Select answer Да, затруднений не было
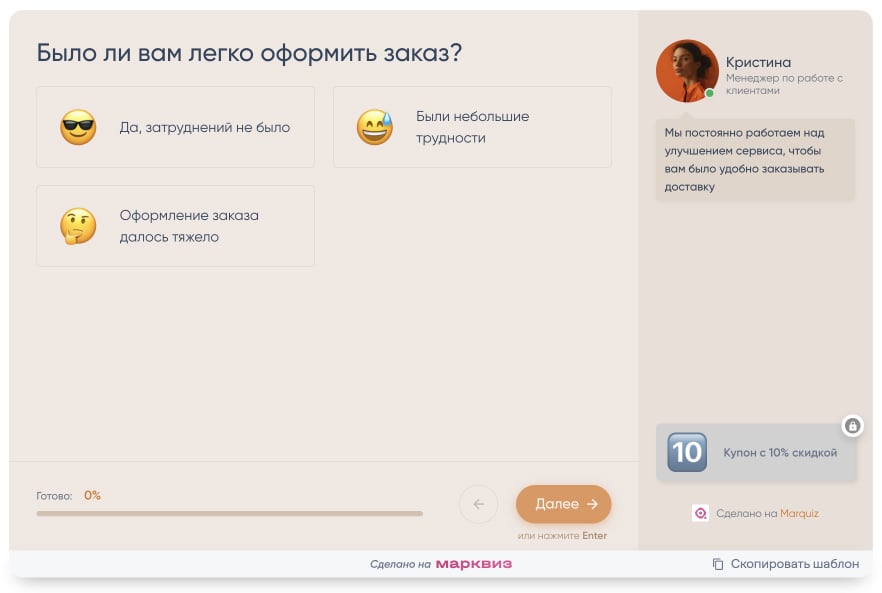This screenshot has height=593, width=882. [175, 127]
